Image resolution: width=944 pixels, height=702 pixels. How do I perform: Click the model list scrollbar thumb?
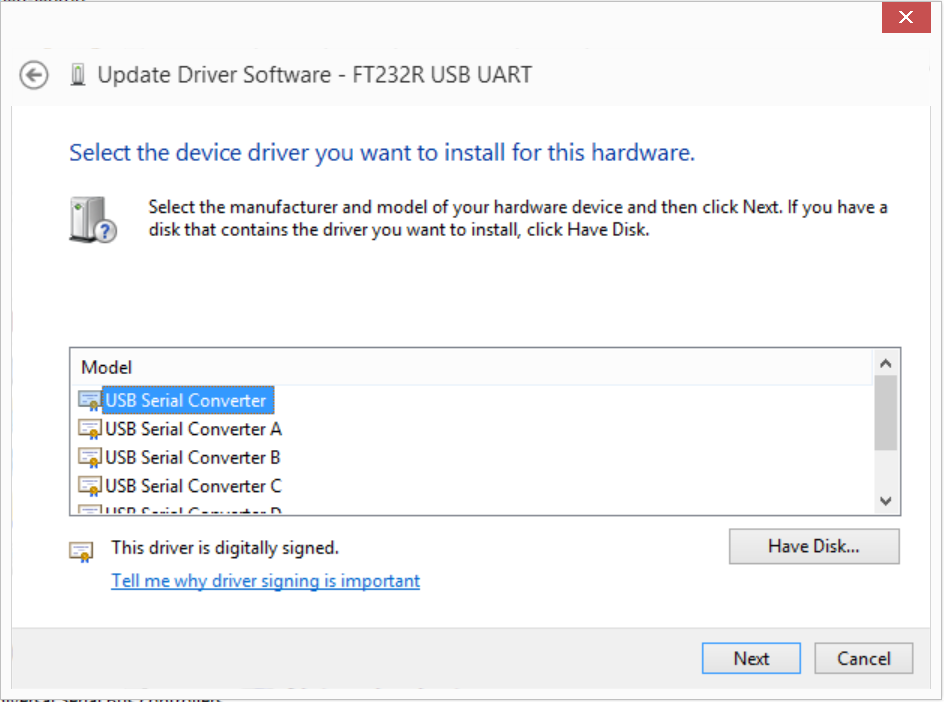point(886,413)
